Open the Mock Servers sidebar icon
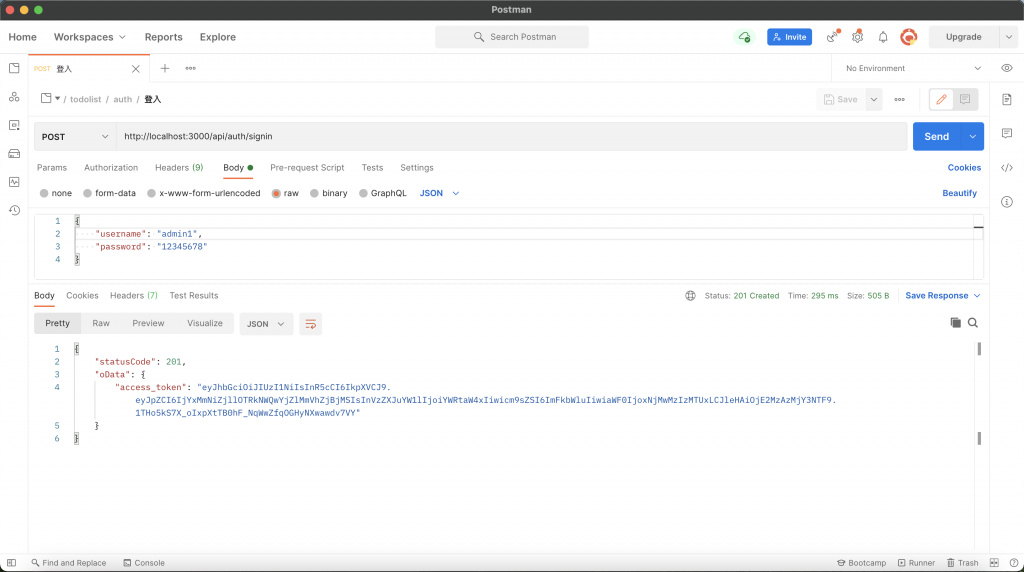1024x572 pixels. pyautogui.click(x=14, y=153)
